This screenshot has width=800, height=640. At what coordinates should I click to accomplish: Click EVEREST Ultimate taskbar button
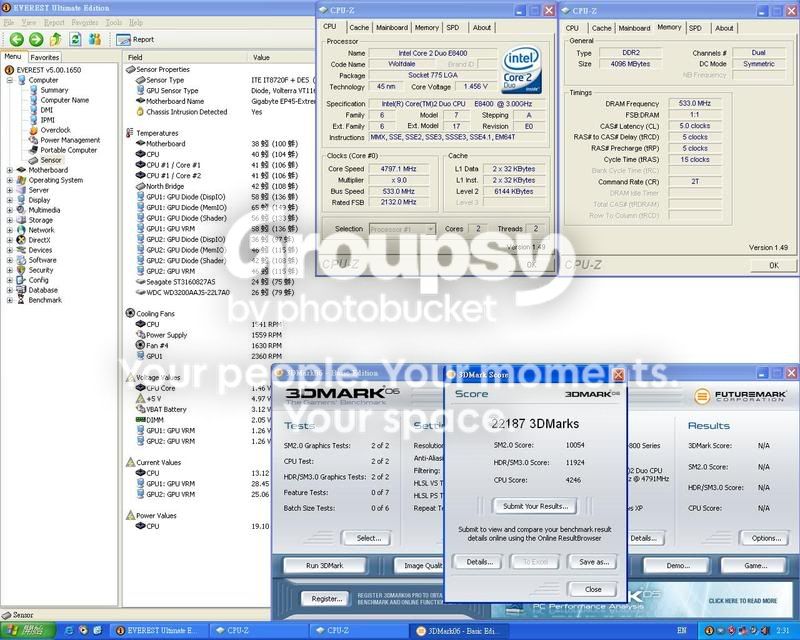pos(160,631)
